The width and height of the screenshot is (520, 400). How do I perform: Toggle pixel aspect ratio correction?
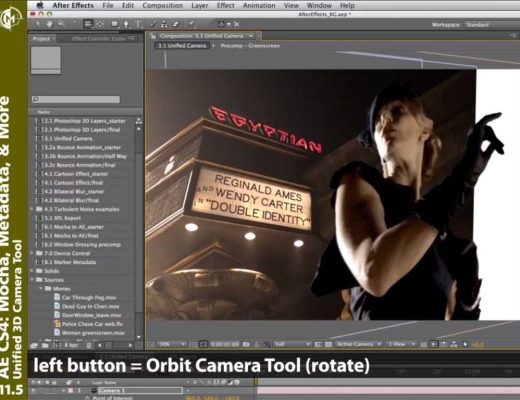tap(423, 344)
